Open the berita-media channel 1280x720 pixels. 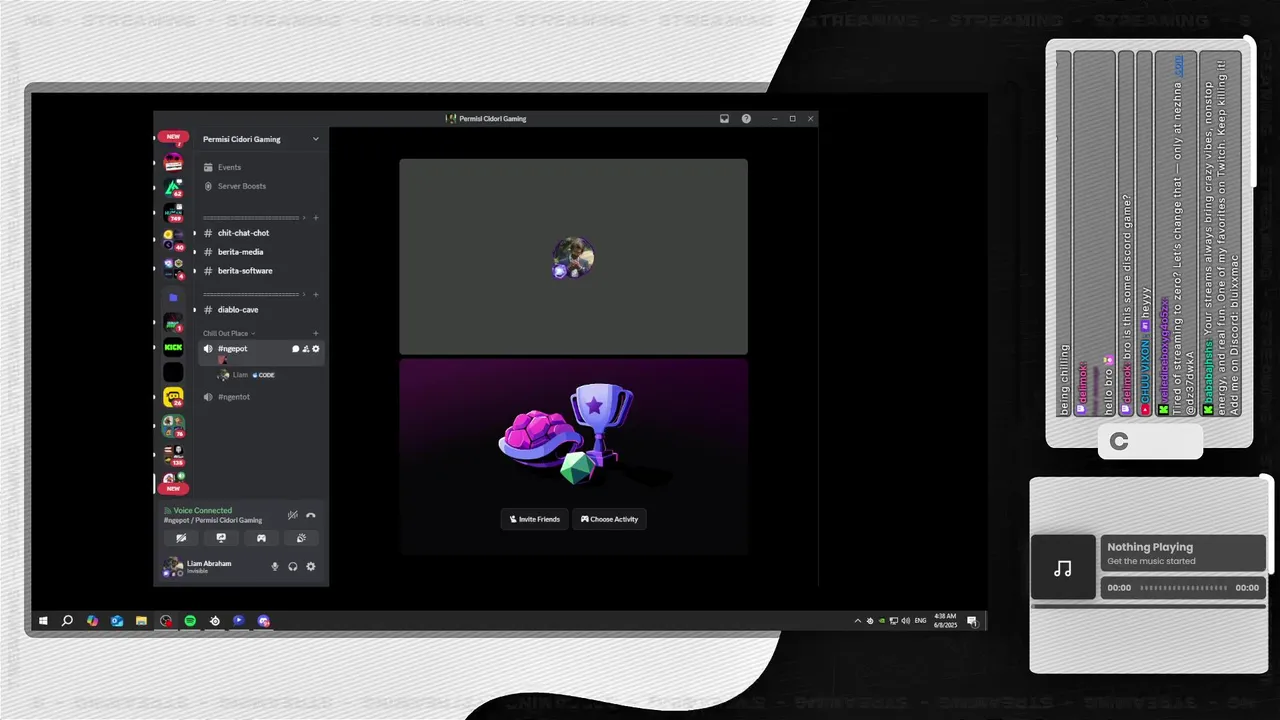[240, 252]
